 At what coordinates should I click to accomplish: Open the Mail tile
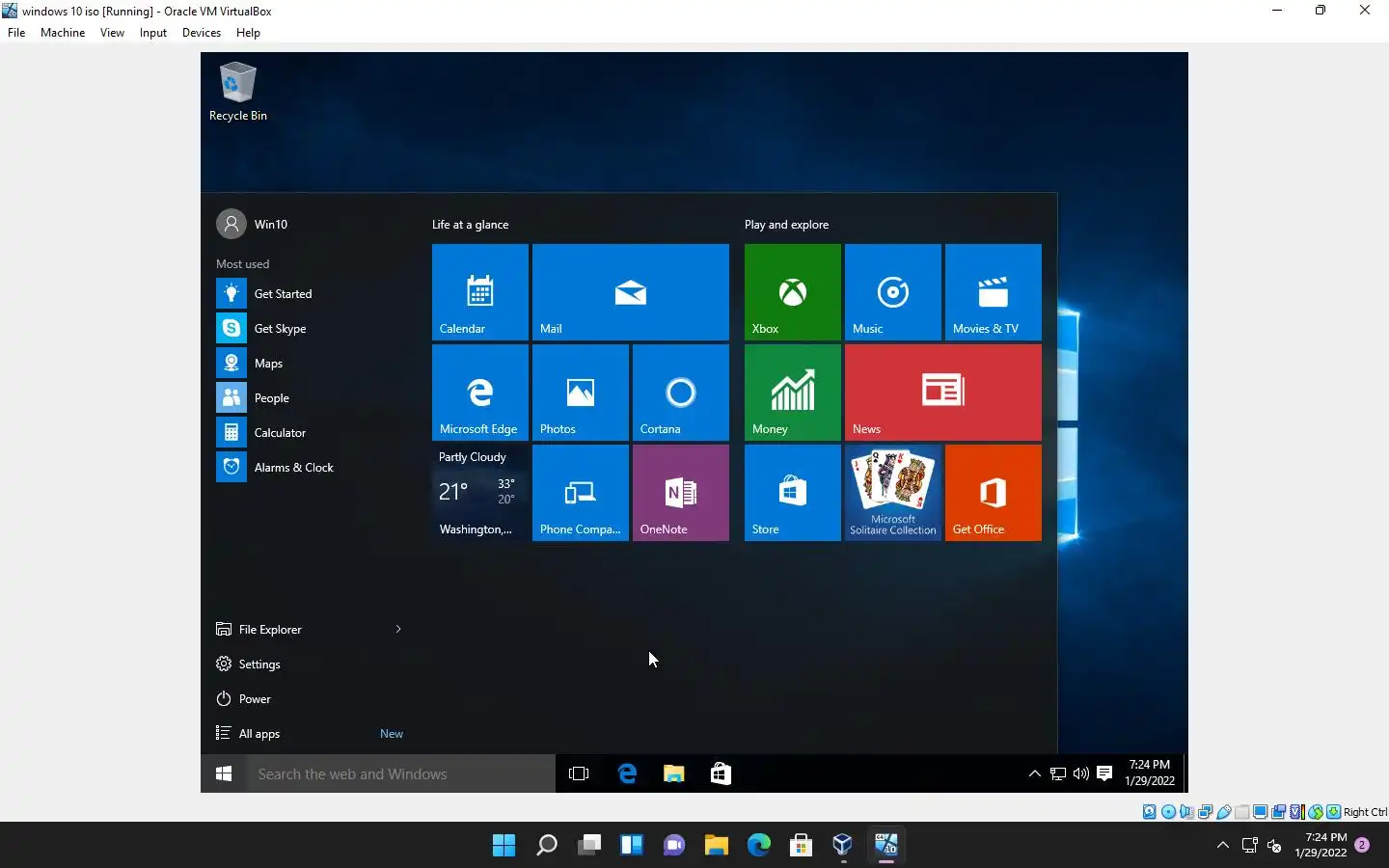pyautogui.click(x=631, y=292)
